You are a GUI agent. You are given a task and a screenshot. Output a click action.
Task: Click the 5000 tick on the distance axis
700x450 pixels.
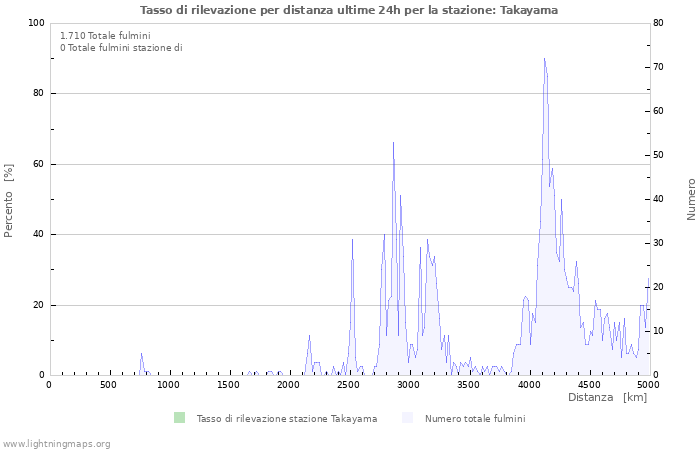tap(648, 384)
